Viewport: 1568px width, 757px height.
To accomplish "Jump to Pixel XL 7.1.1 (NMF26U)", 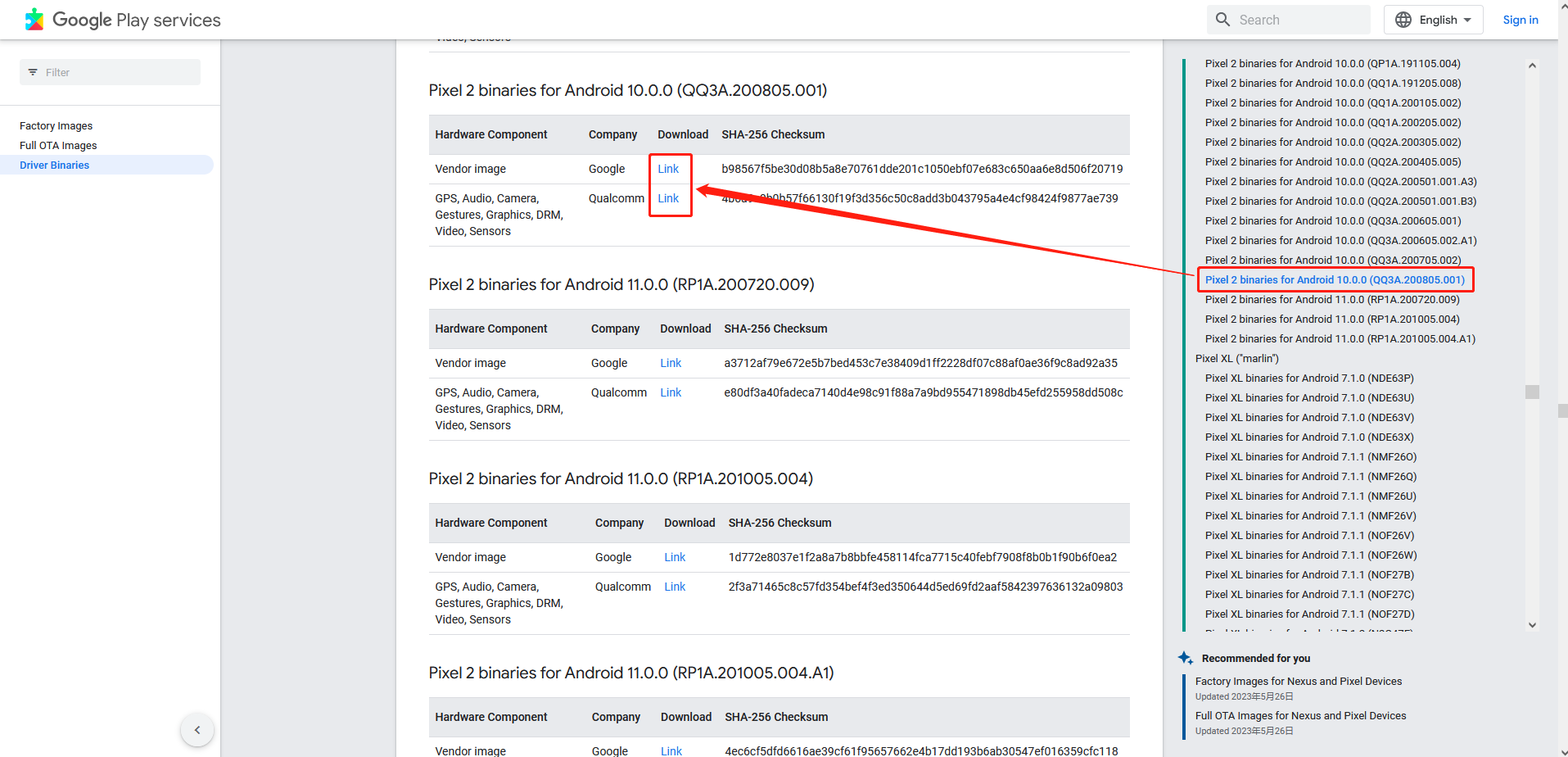I will (1311, 496).
